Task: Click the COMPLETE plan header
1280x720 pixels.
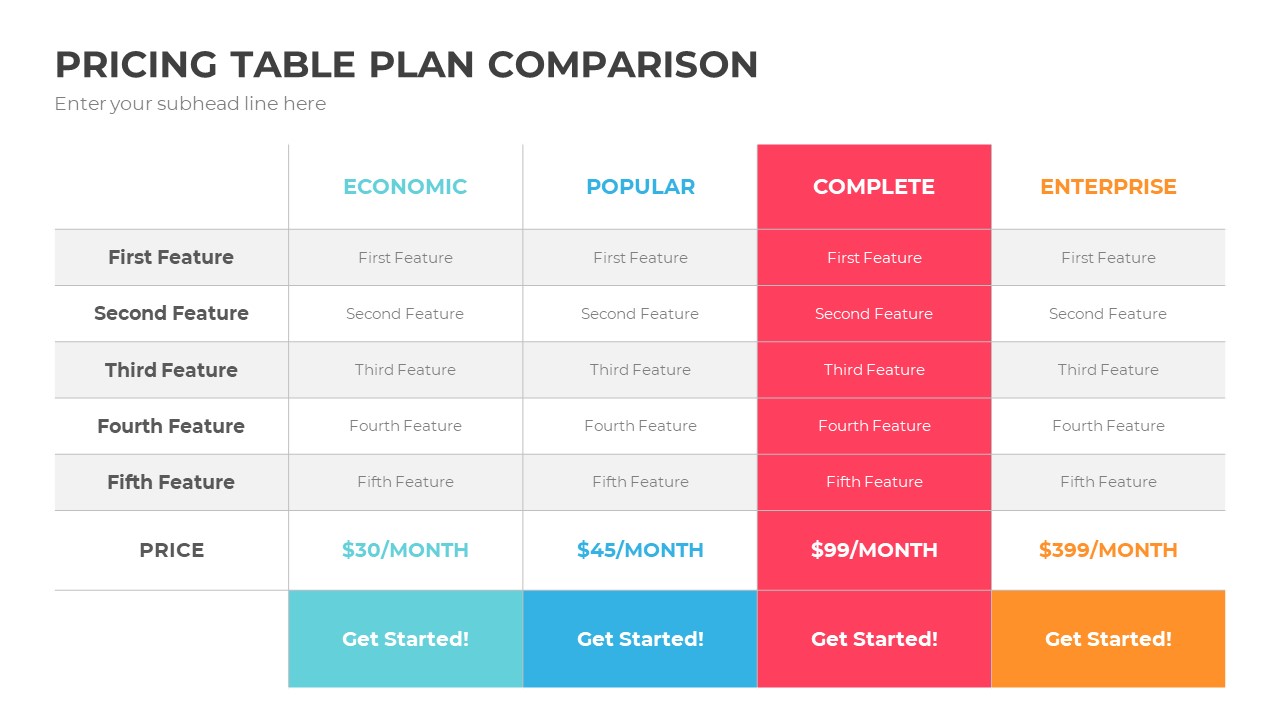Action: [x=874, y=187]
